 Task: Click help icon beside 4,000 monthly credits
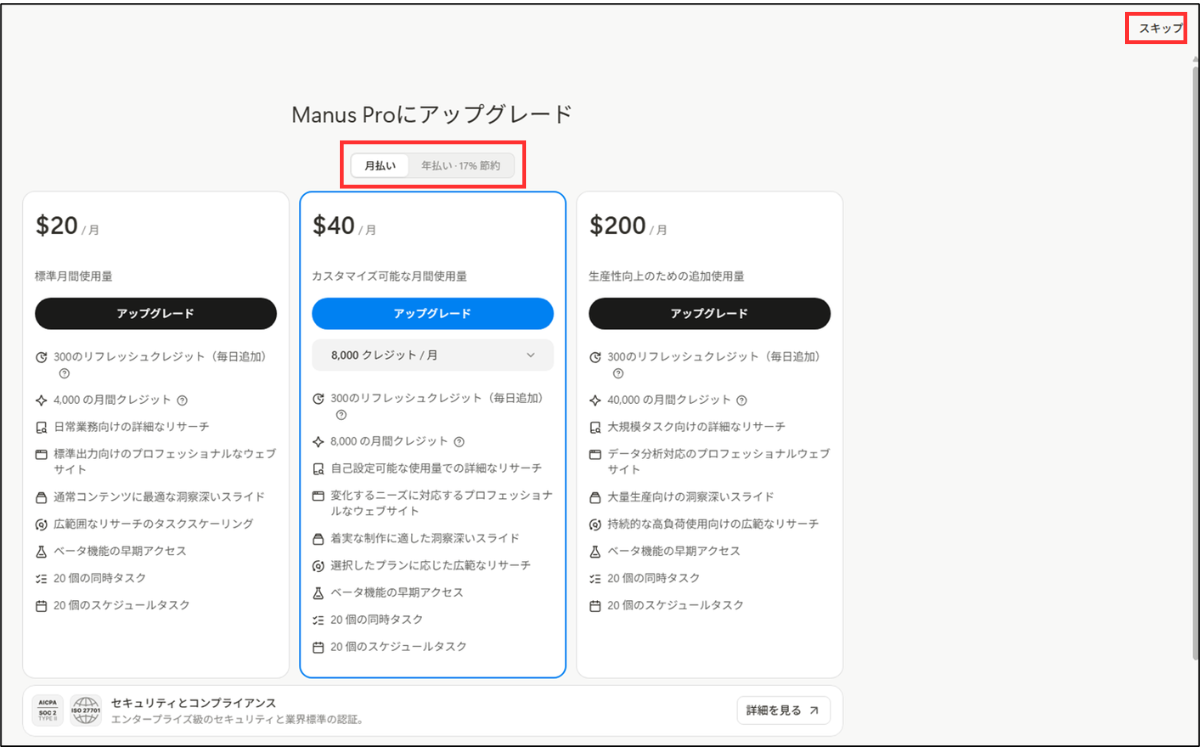(182, 400)
